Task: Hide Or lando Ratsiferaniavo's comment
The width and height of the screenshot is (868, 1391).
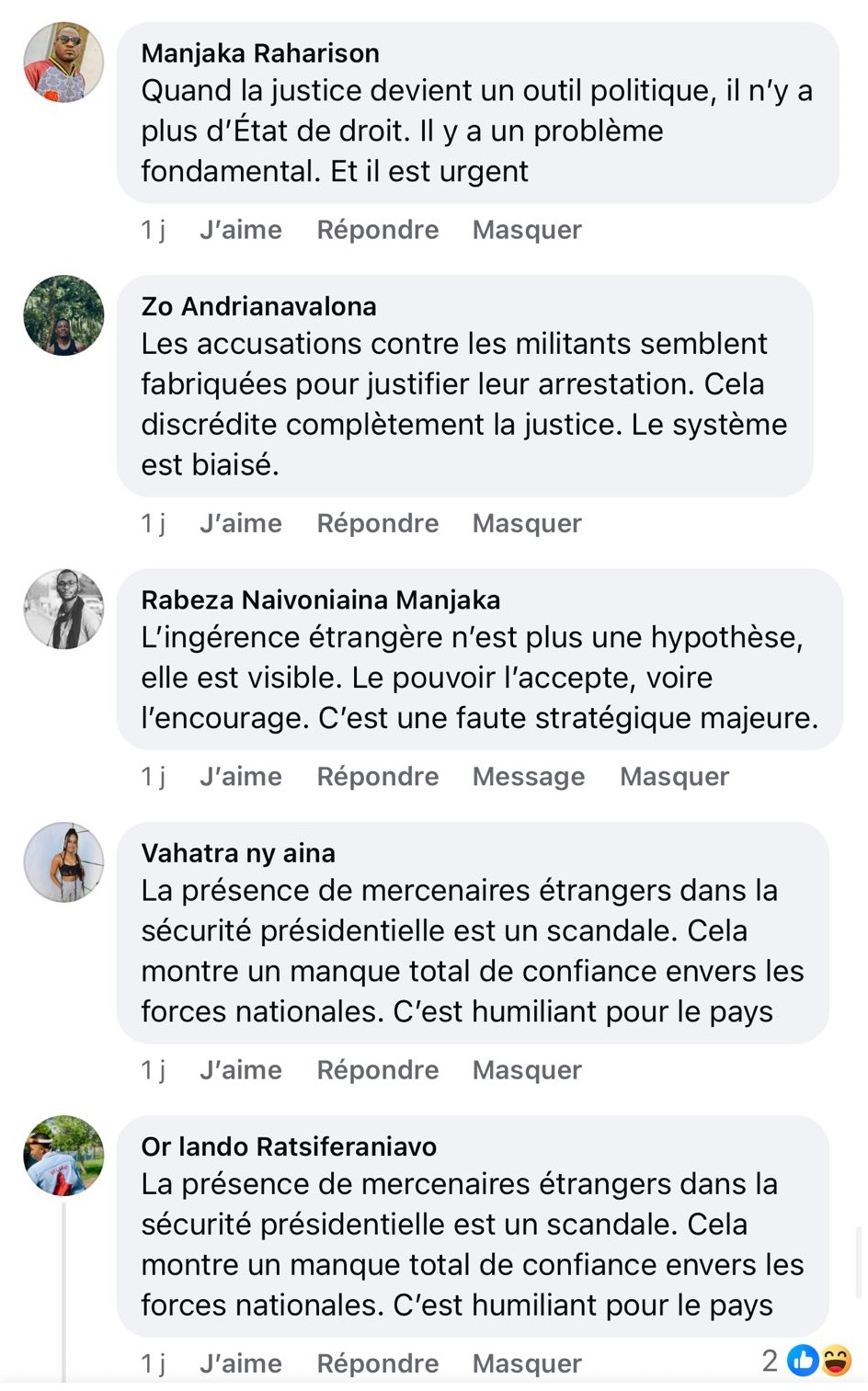Action: pyautogui.click(x=527, y=1363)
